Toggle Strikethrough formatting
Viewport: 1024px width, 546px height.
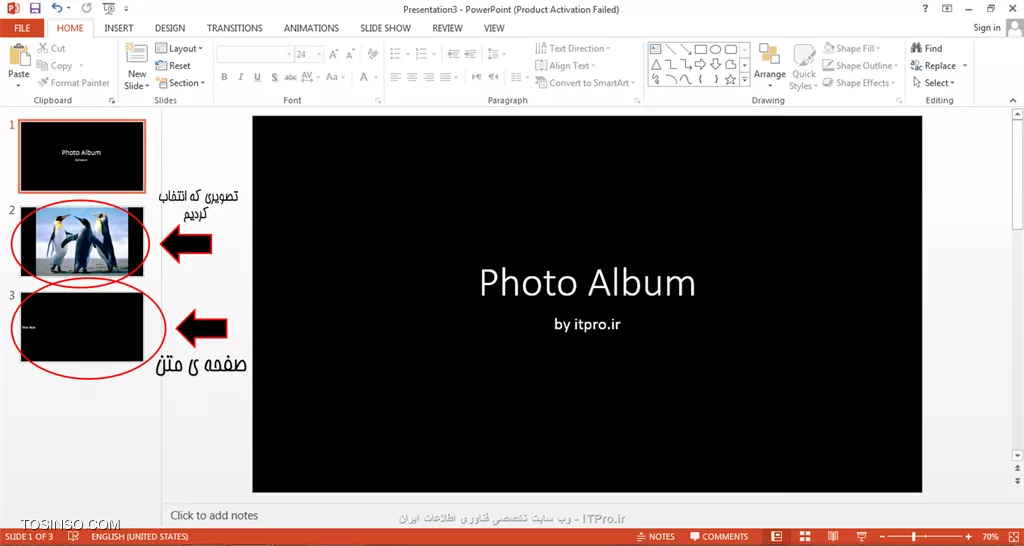click(291, 77)
